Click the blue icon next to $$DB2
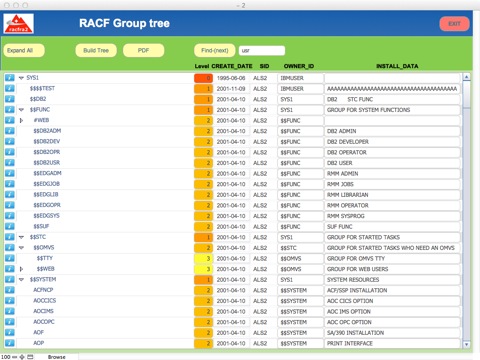Image resolution: width=480 pixels, height=360 pixels. (10, 99)
